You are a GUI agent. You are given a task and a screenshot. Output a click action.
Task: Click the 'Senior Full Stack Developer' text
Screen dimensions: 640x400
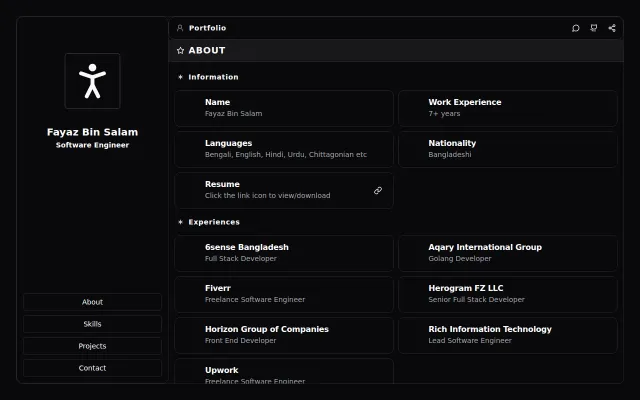pos(476,300)
